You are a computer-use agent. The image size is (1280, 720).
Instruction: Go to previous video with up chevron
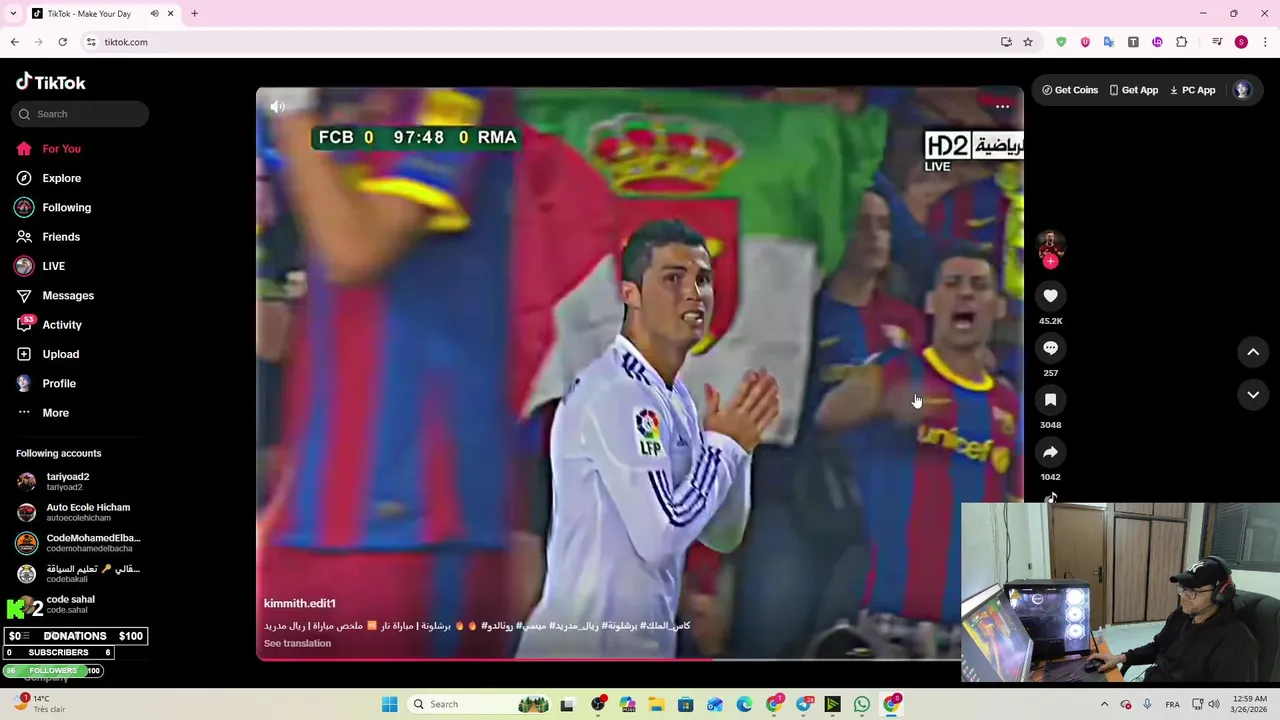(x=1253, y=352)
